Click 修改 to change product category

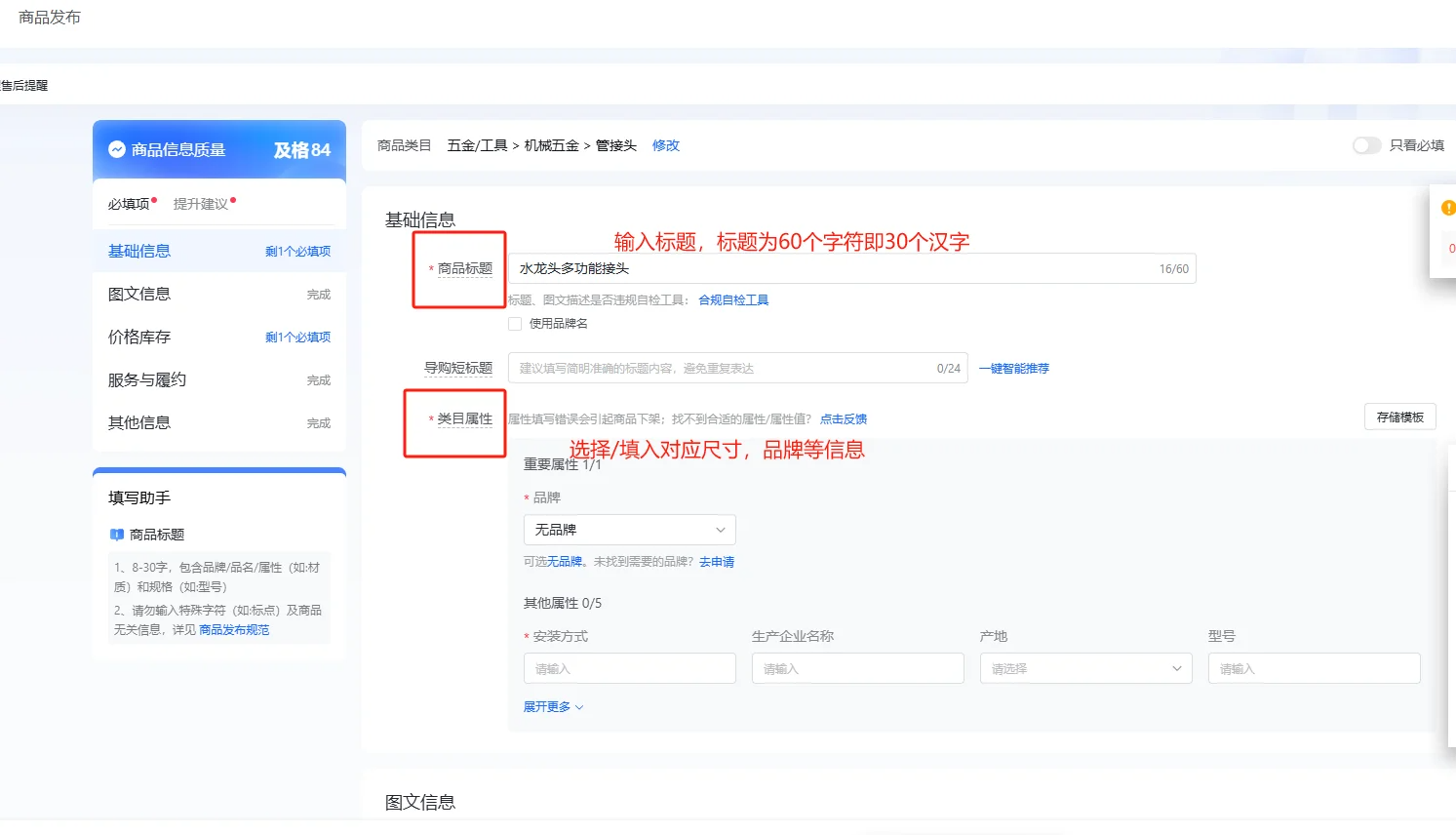coord(665,145)
